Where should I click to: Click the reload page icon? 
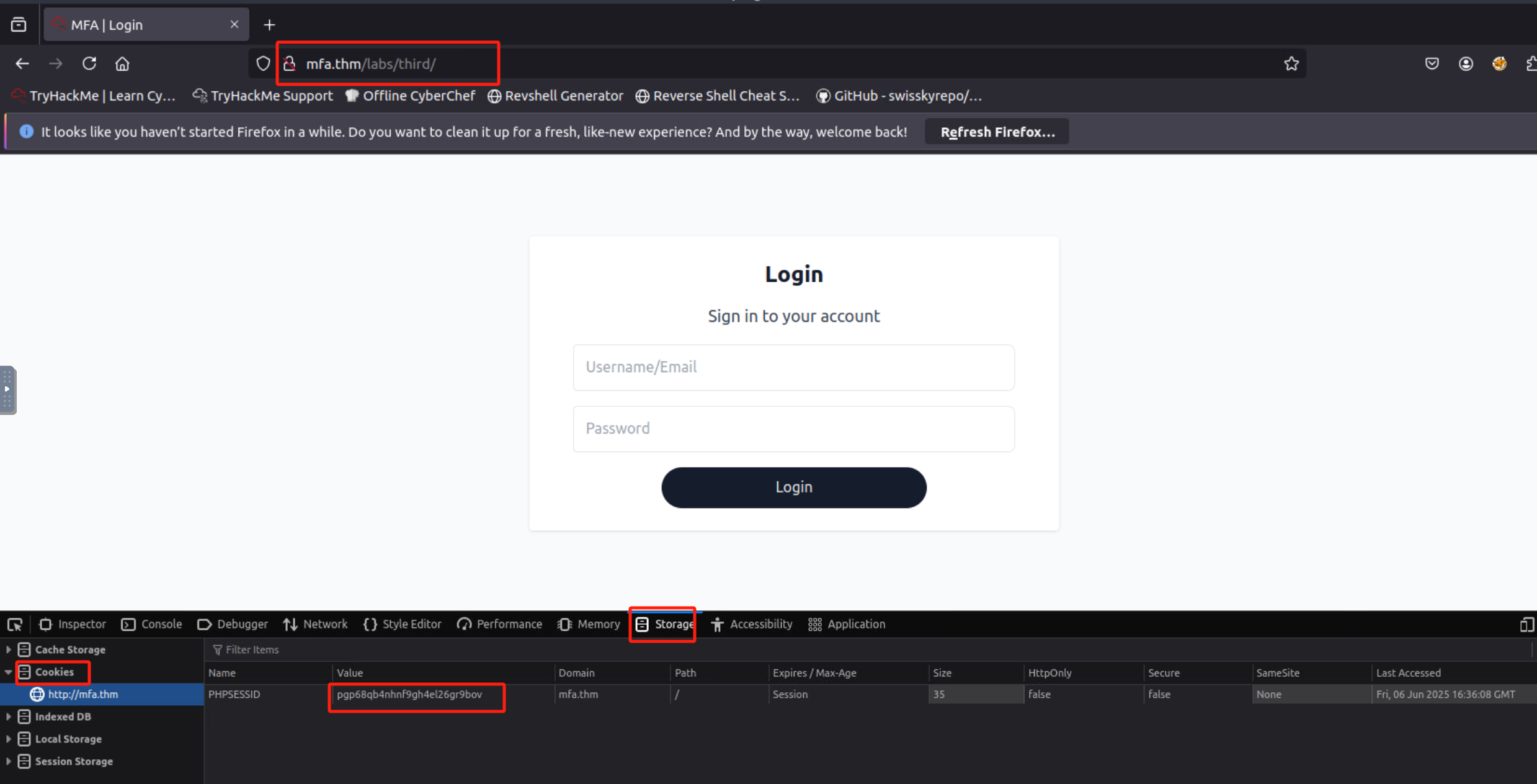89,63
